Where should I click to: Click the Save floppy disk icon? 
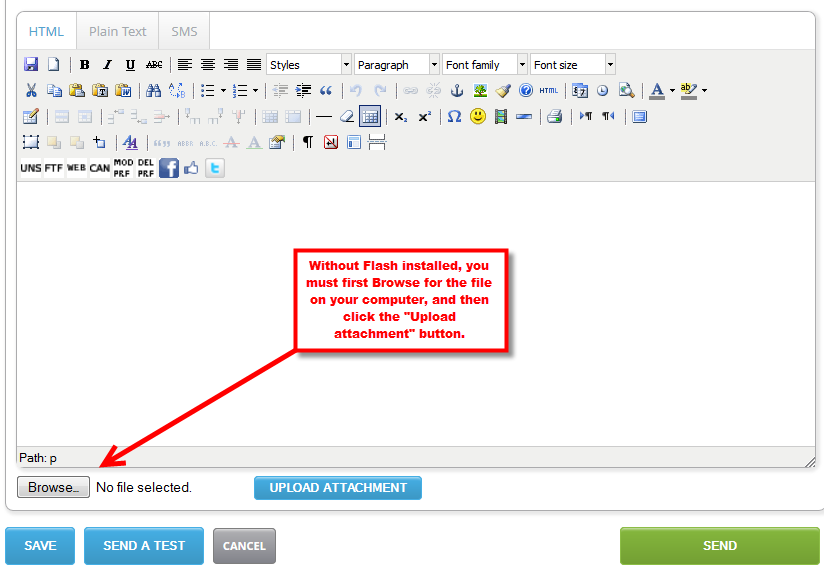(31, 65)
